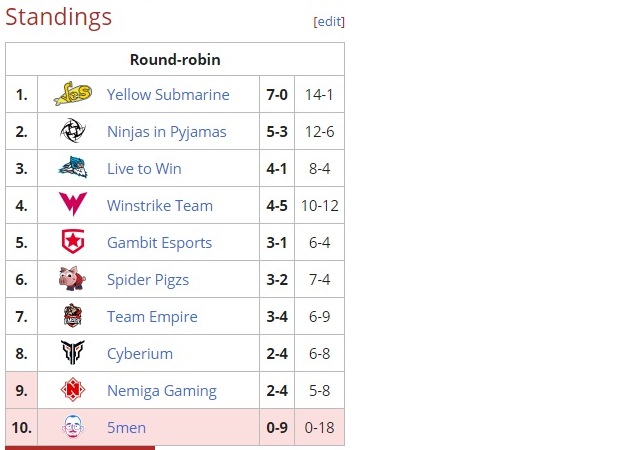This screenshot has width=617, height=450.
Task: Go to the Winstrike Team page
Action: click(160, 206)
